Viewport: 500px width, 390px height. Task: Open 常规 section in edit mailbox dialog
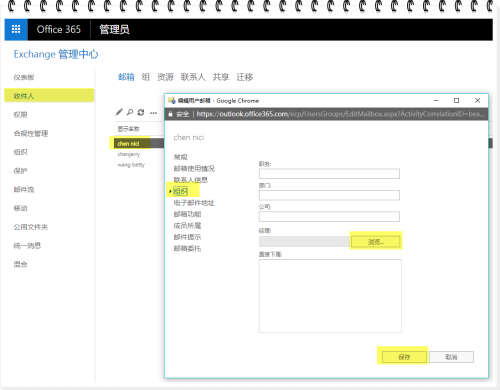[180, 157]
